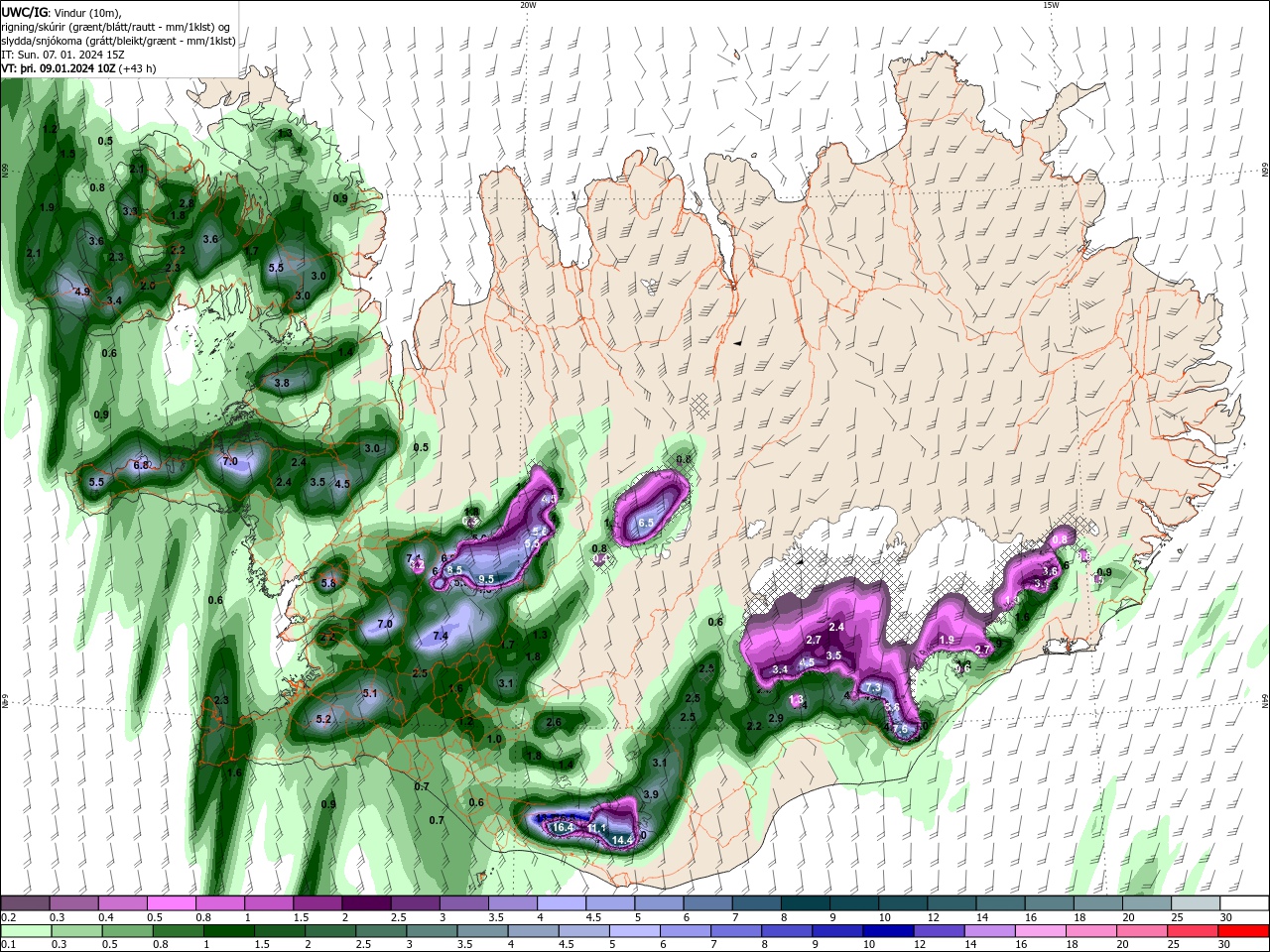Click the 5.1 precipitation value

coord(370,694)
